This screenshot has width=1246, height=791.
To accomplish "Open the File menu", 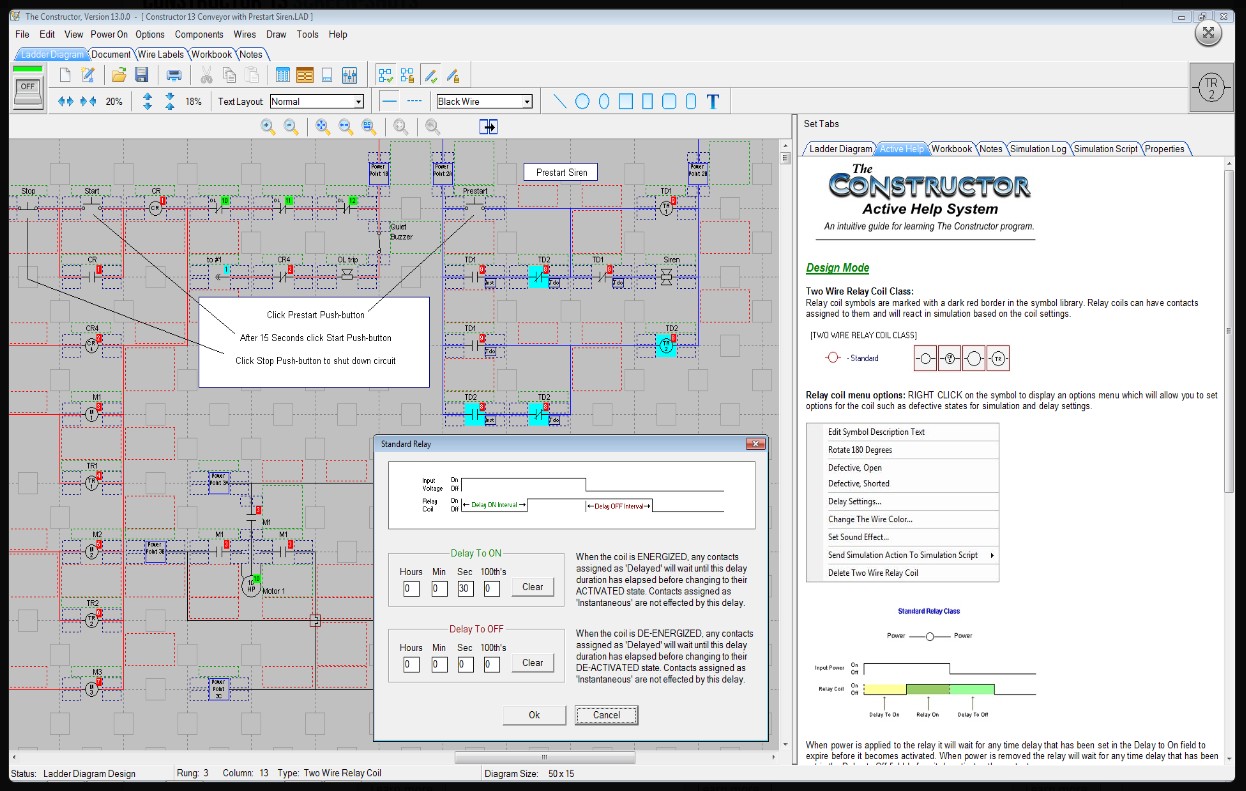I will point(22,34).
